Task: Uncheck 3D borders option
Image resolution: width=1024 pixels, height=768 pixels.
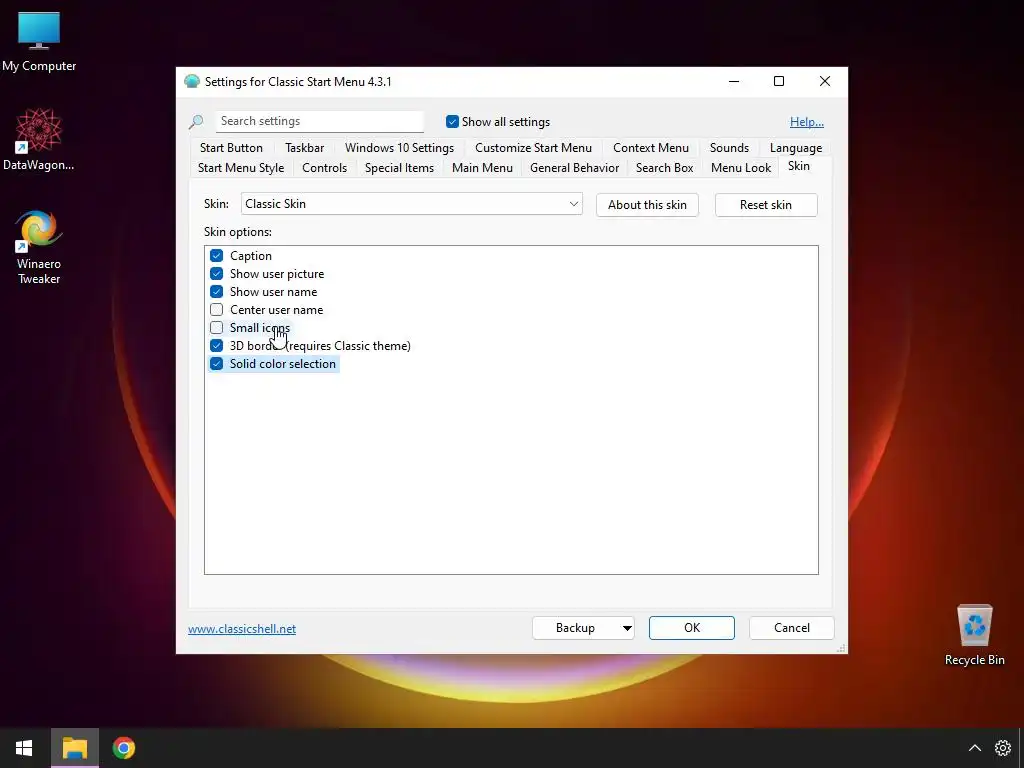Action: point(216,345)
